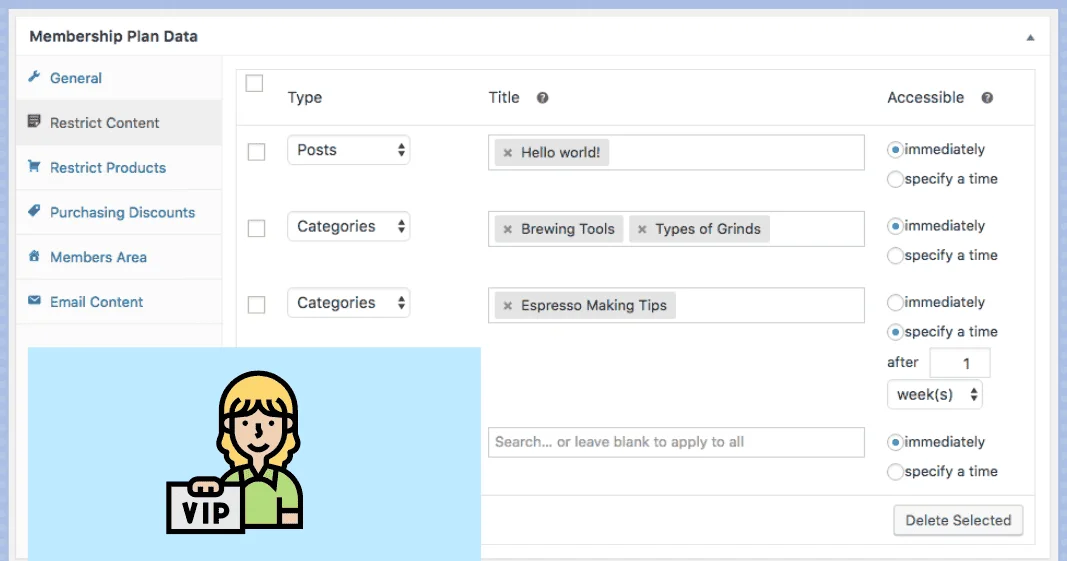Click the Search or leave blank field
Screen dimensions: 1067x561
(676, 443)
